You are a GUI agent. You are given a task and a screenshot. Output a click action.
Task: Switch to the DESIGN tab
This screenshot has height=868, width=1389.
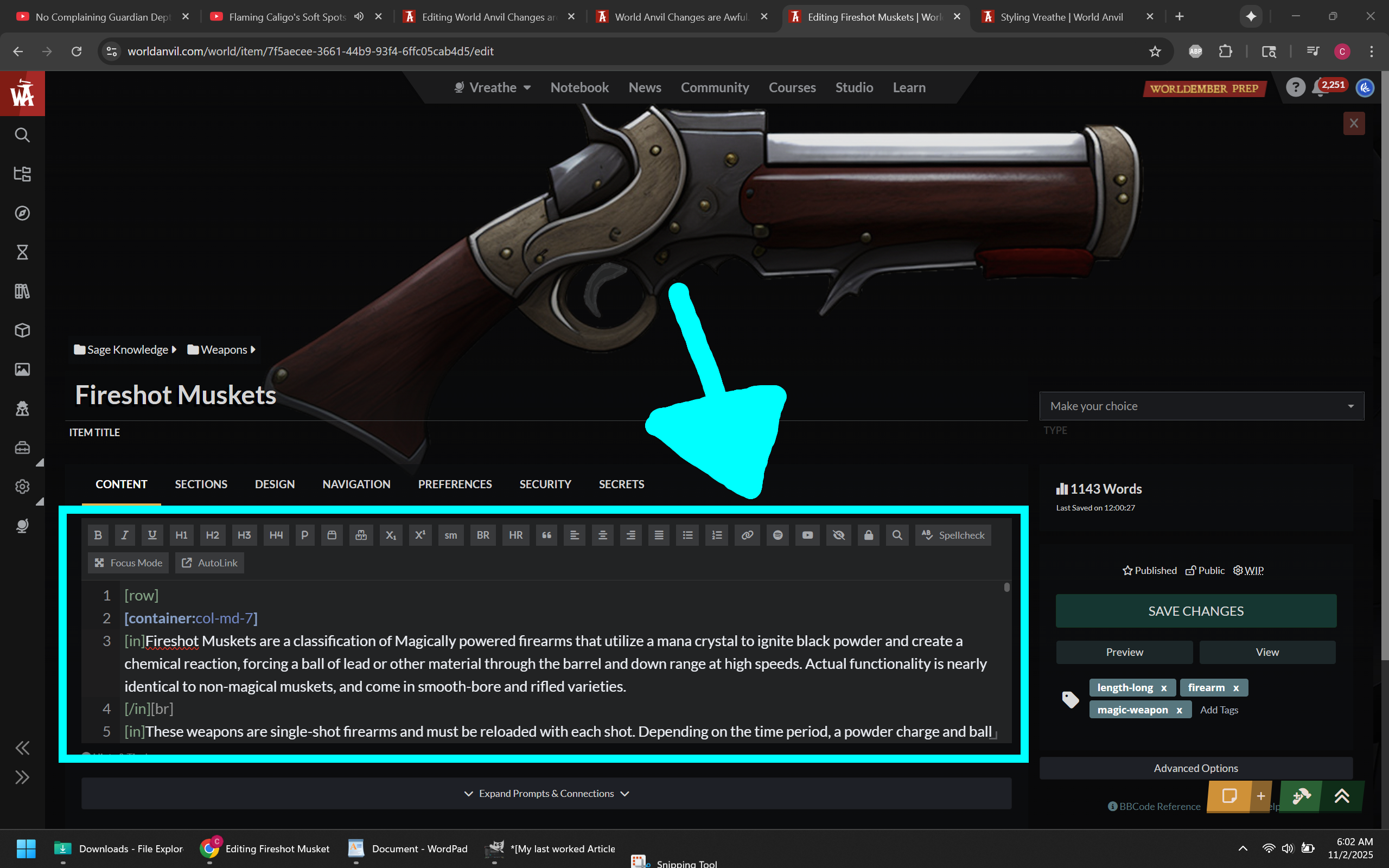point(275,484)
